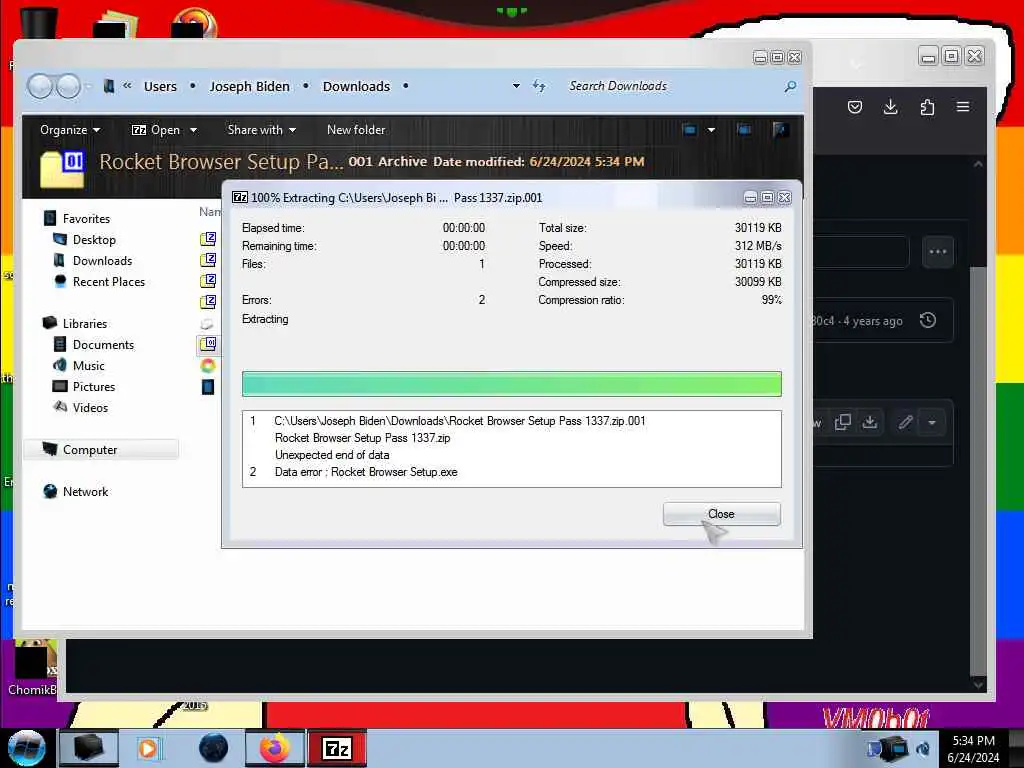Open Firefox Pocket icon in browser toolbar
Image resolution: width=1024 pixels, height=768 pixels.
click(x=855, y=107)
